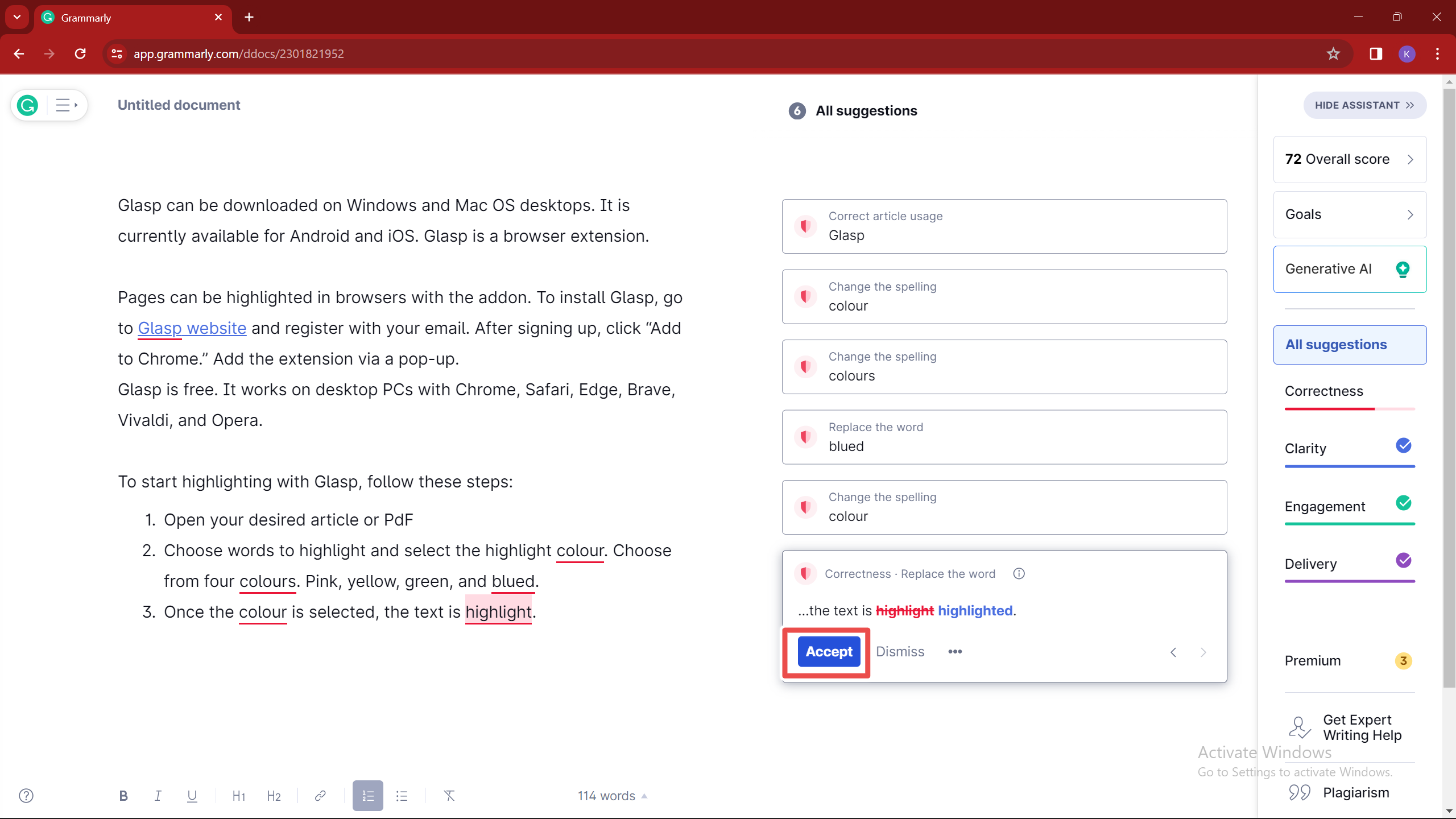The image size is (1456, 819).
Task: Go forward in the browser
Action: (x=49, y=53)
